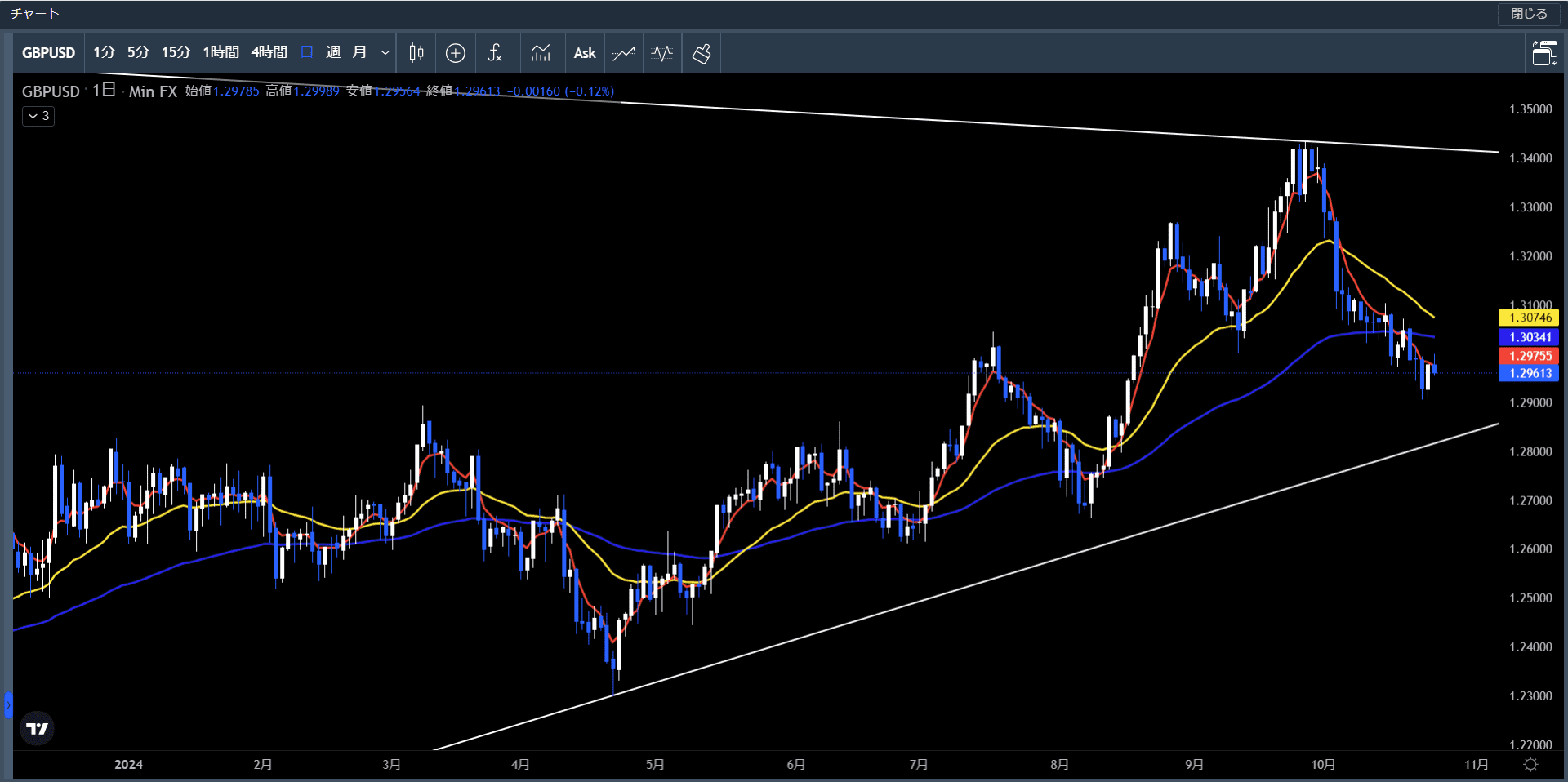Click the blue side panel expand handle
Screen dimensions: 1568x782
[x=8, y=704]
